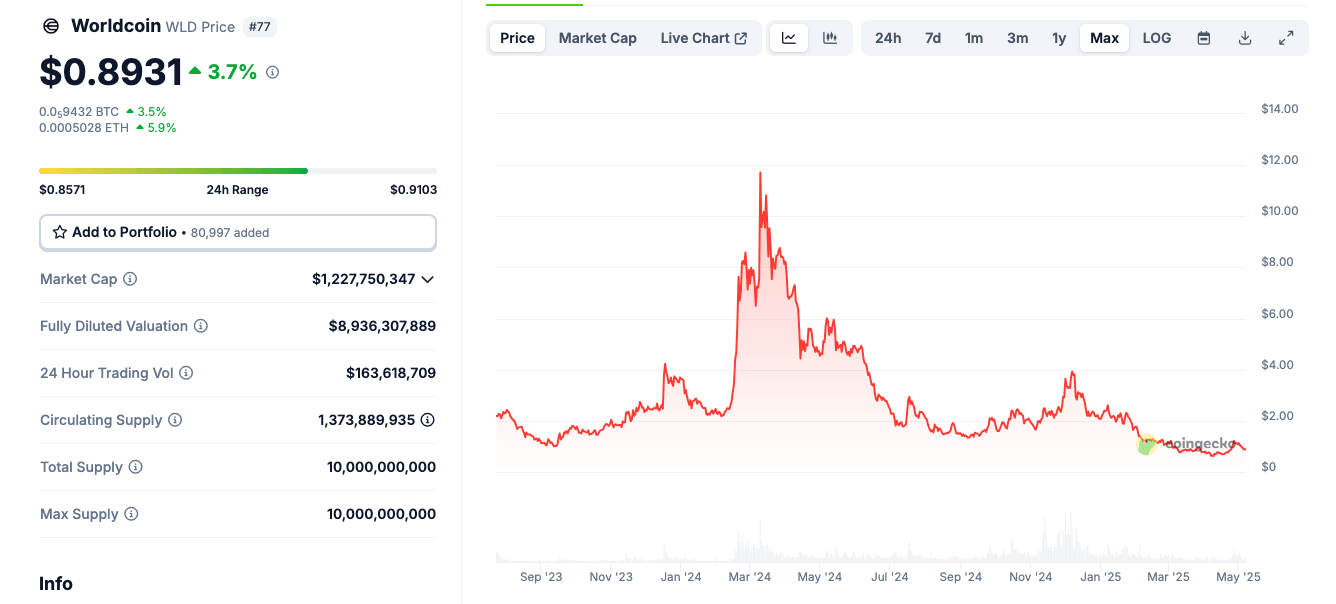Enable the Max time range
Viewport: 1336px width, 604px height.
point(1104,37)
